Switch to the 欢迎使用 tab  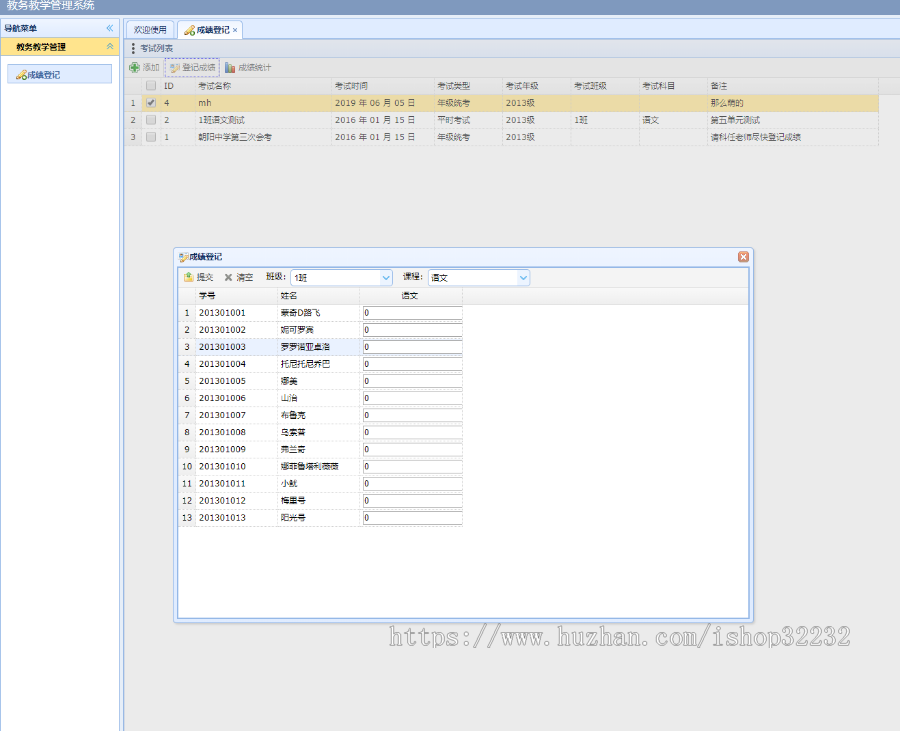pos(150,30)
